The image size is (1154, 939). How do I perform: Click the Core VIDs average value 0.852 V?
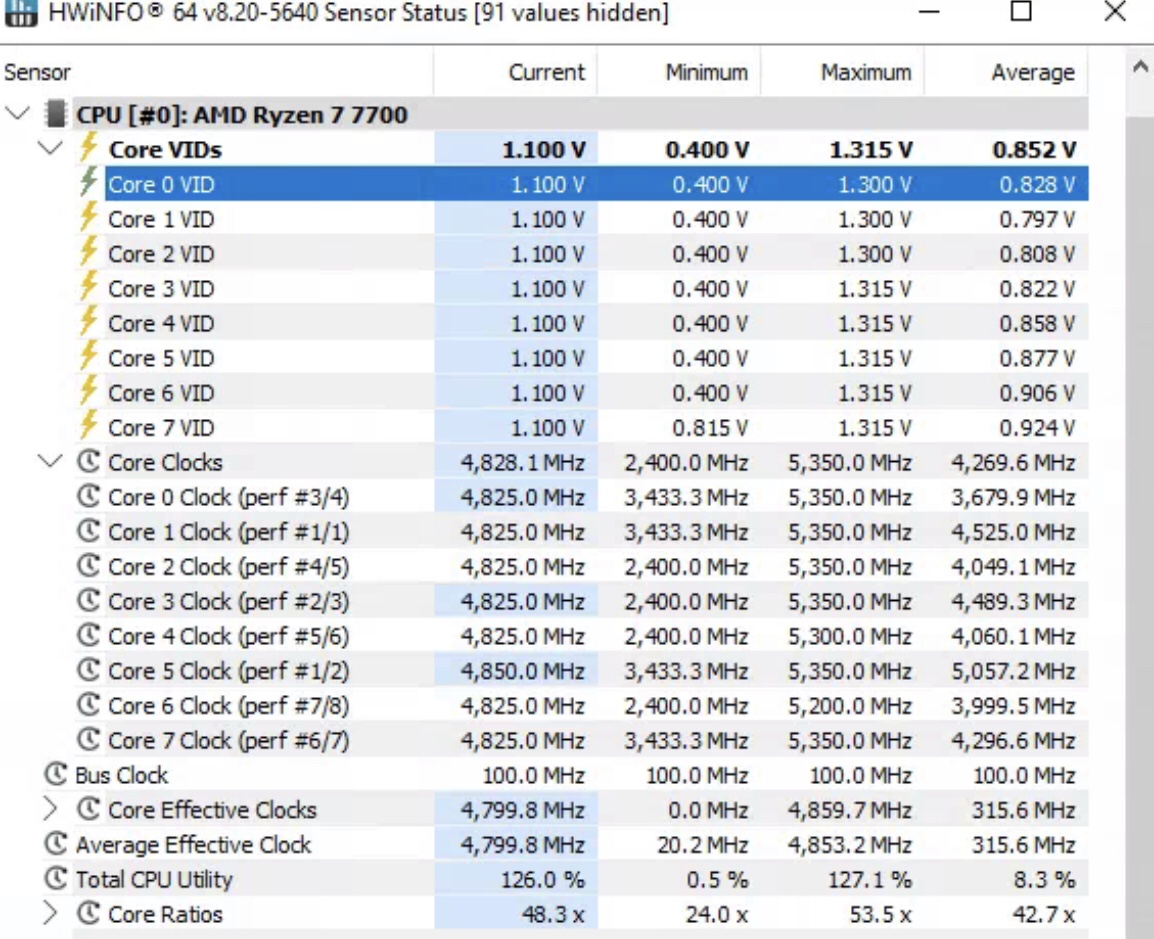(1034, 149)
